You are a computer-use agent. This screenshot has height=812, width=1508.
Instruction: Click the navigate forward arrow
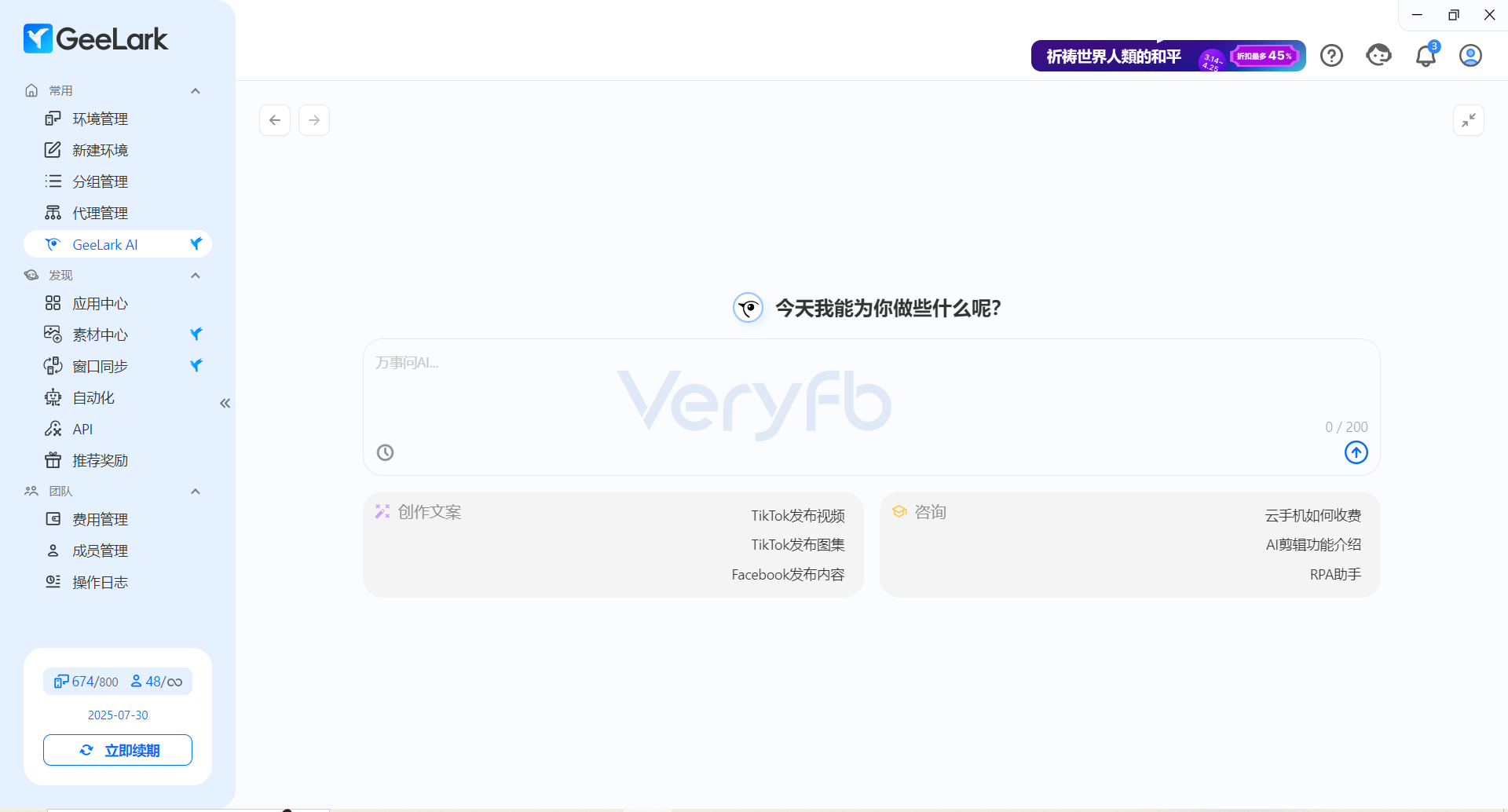(x=314, y=120)
